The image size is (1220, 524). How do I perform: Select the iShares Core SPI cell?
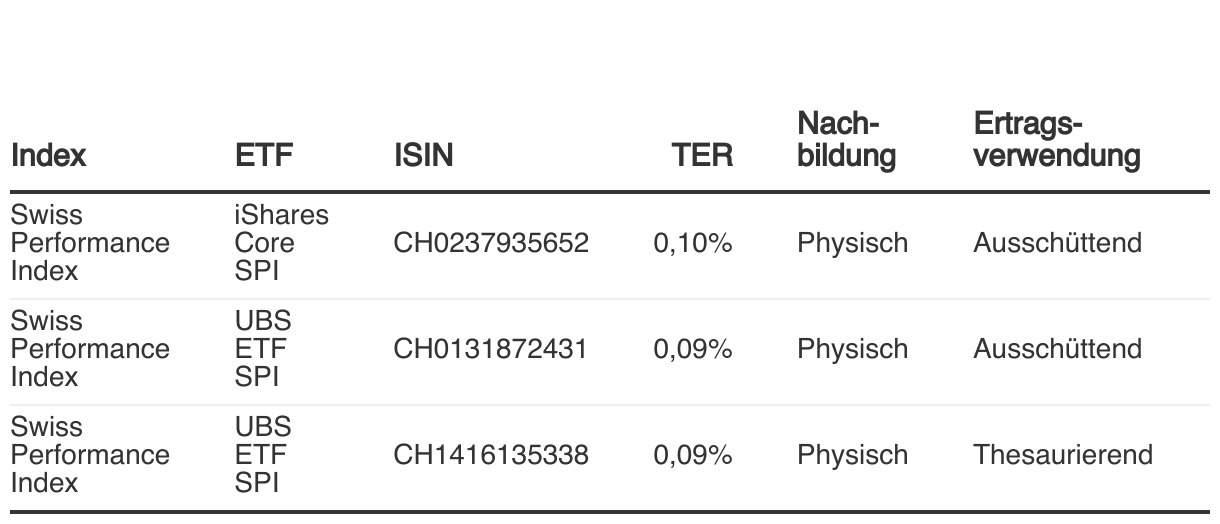pos(281,243)
